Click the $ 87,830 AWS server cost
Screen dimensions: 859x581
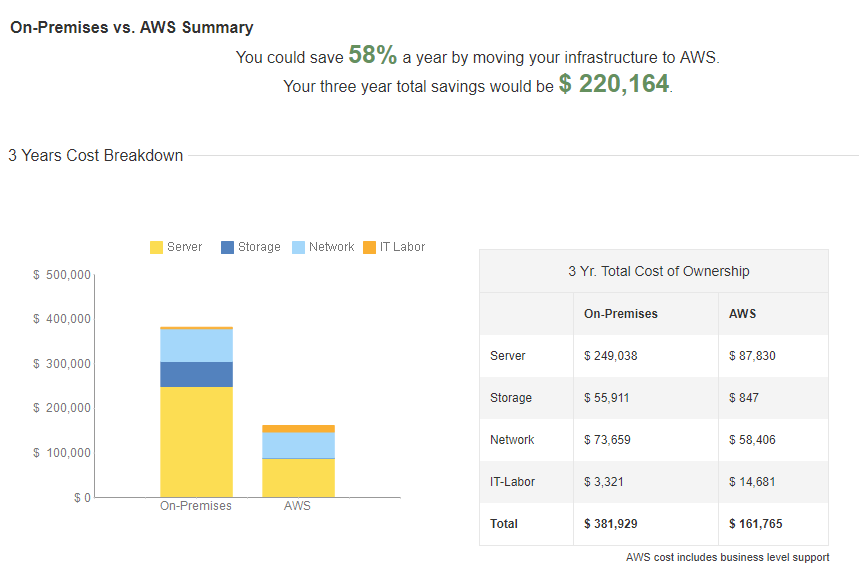click(752, 356)
